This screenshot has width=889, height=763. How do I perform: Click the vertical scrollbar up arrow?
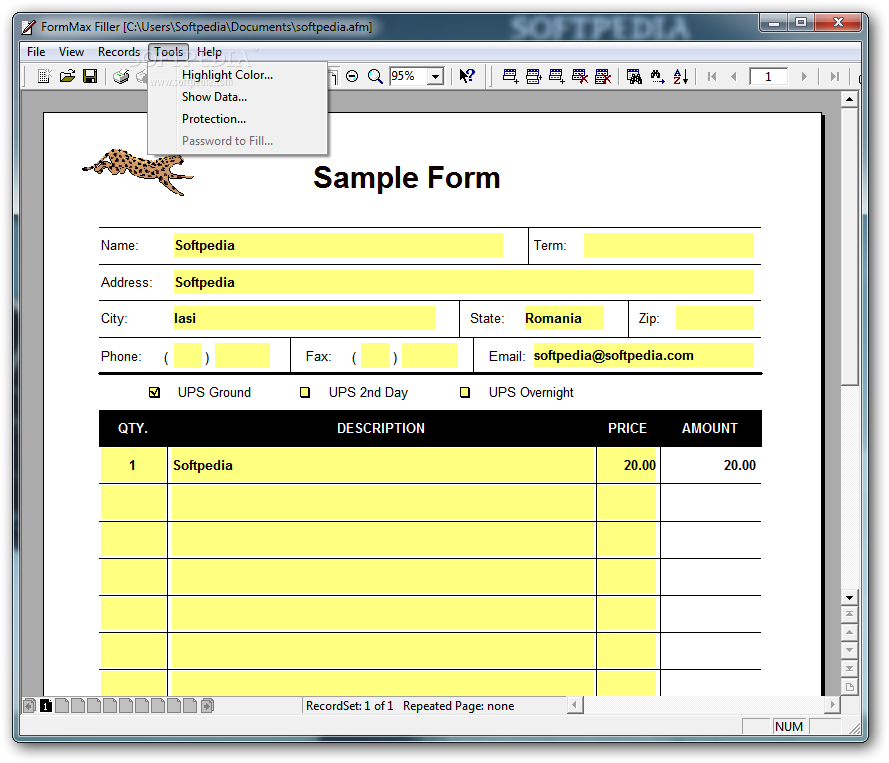coord(849,100)
